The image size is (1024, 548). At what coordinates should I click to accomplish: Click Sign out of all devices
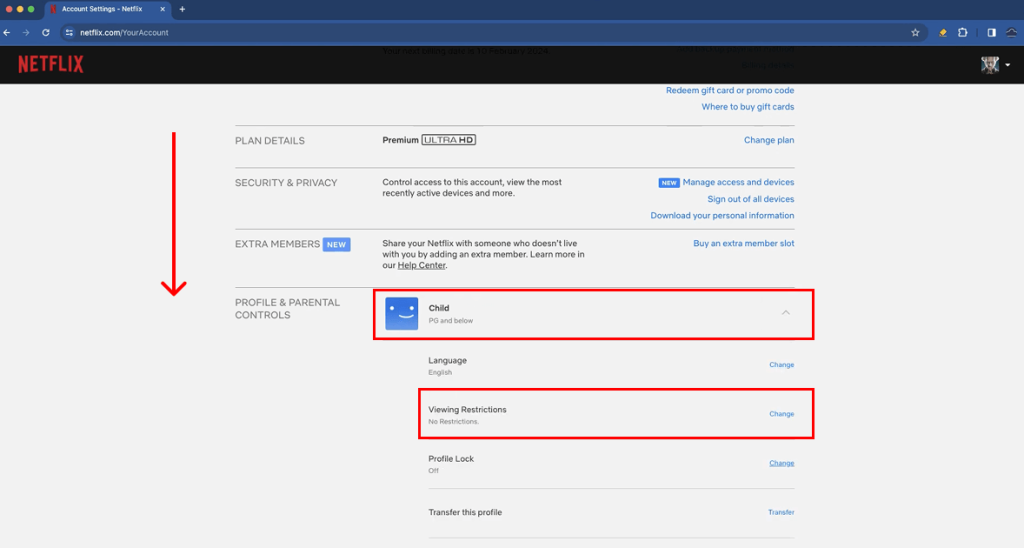(x=750, y=199)
